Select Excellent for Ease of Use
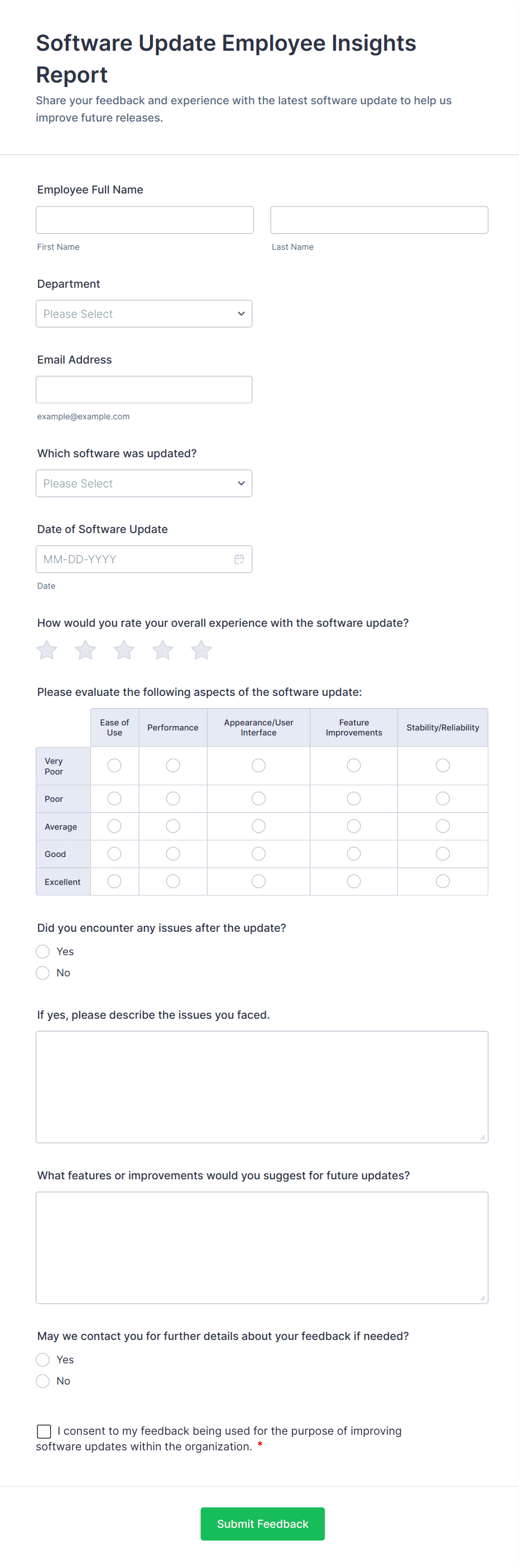This screenshot has width=519, height=1568. point(114,881)
